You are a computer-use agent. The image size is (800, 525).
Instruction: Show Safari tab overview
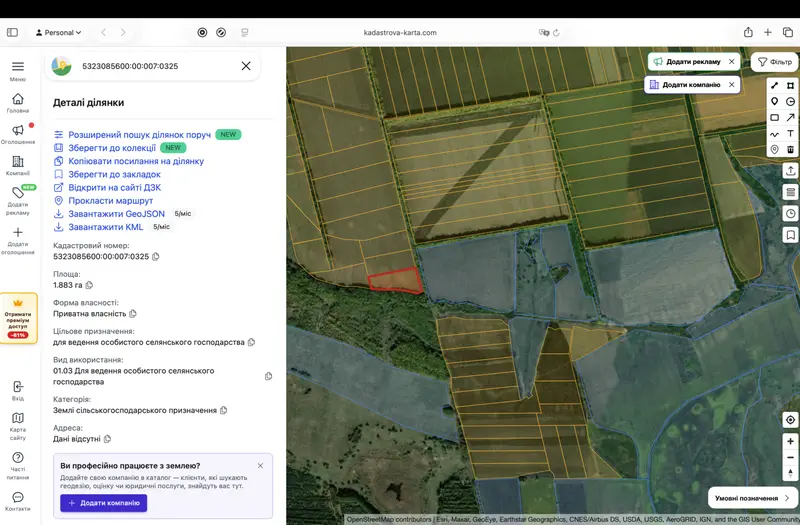(788, 33)
